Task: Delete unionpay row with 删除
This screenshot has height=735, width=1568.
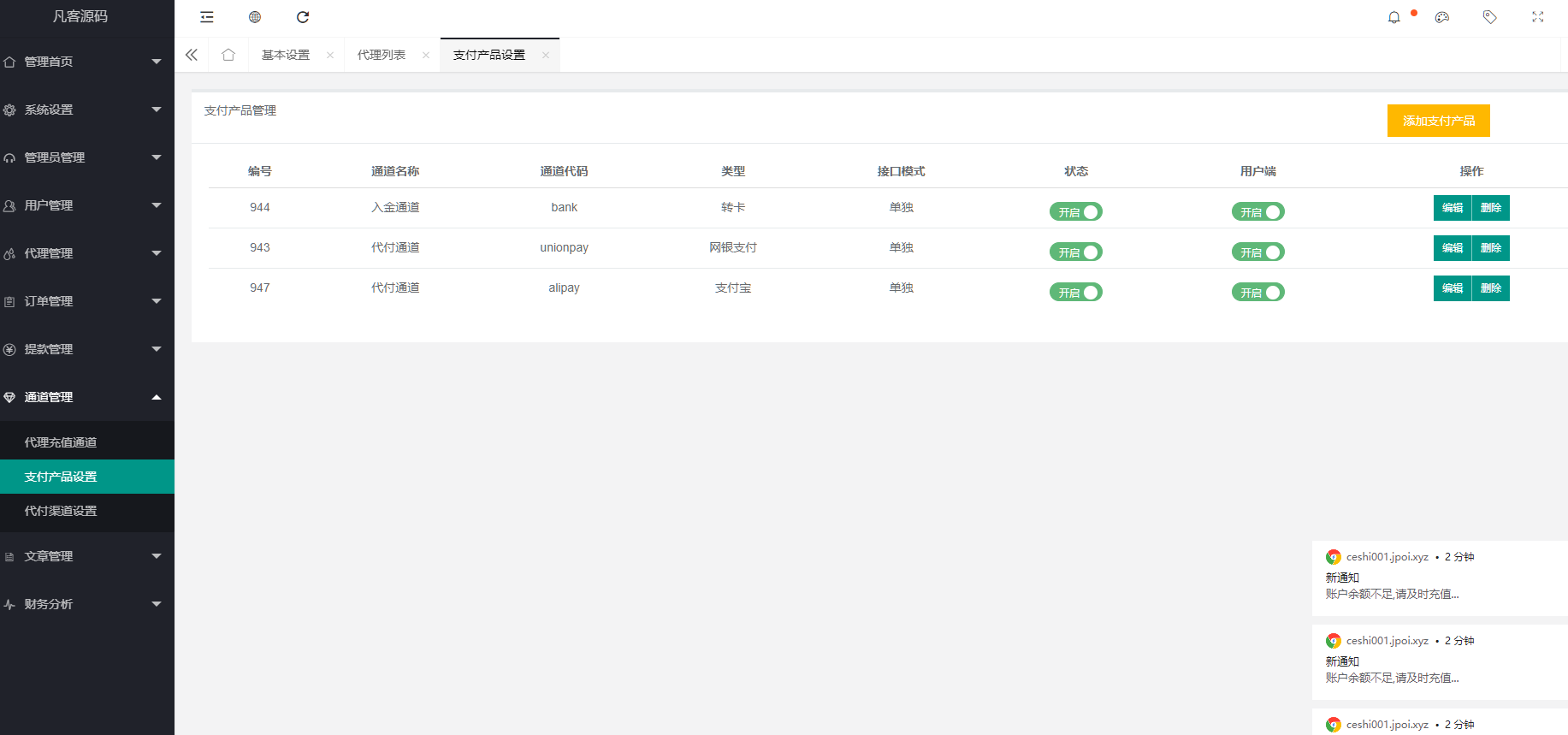Action: coord(1491,248)
